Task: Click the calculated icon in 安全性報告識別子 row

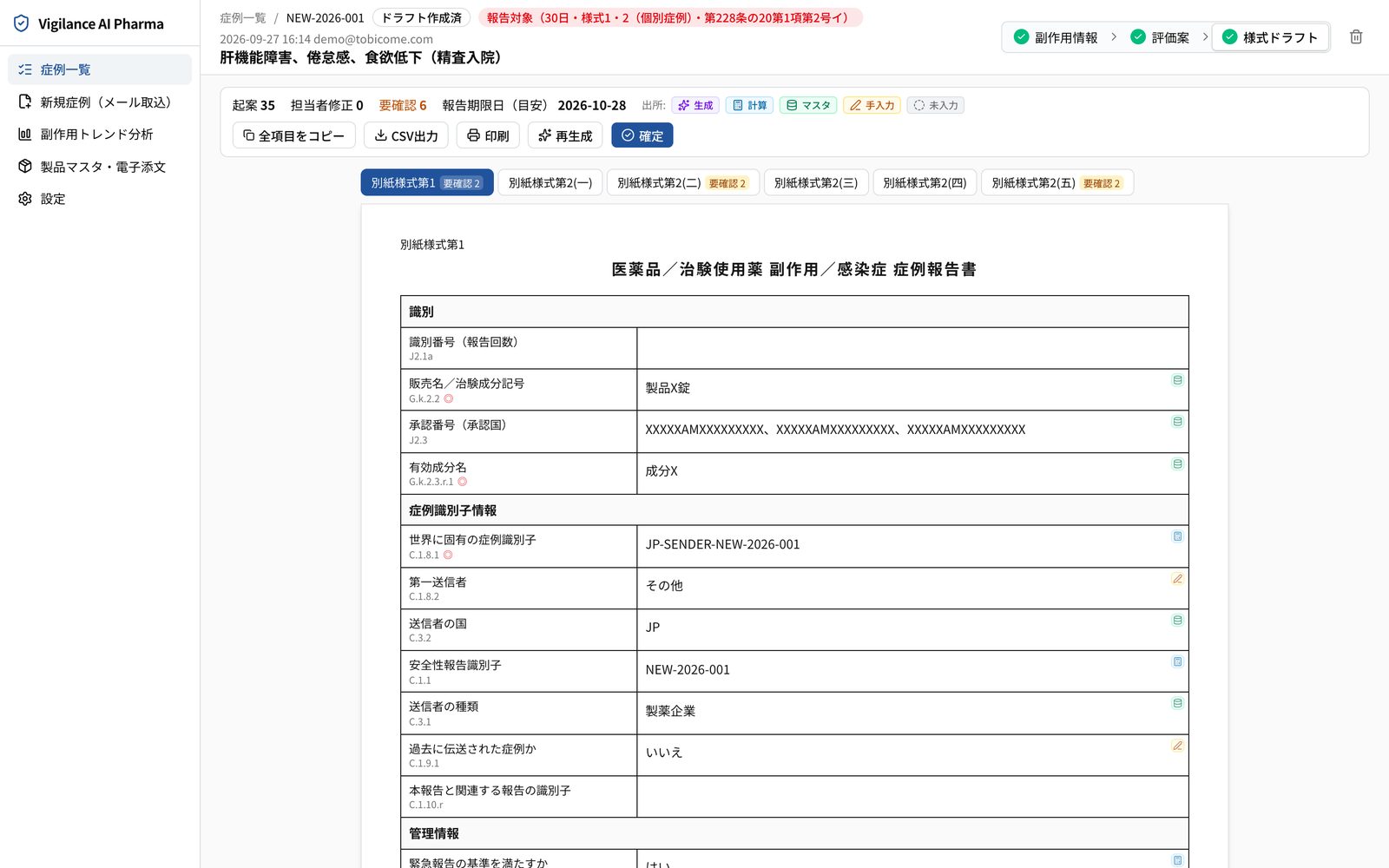Action: point(1177,661)
